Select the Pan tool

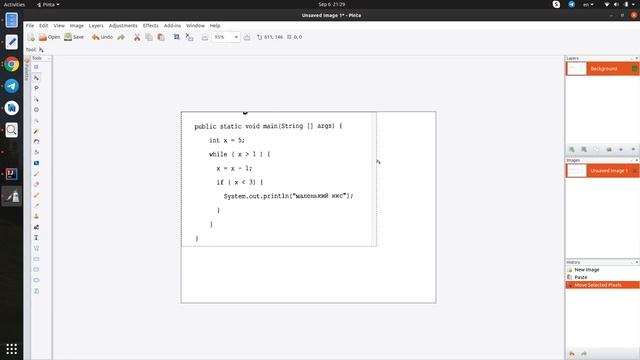coord(36,142)
